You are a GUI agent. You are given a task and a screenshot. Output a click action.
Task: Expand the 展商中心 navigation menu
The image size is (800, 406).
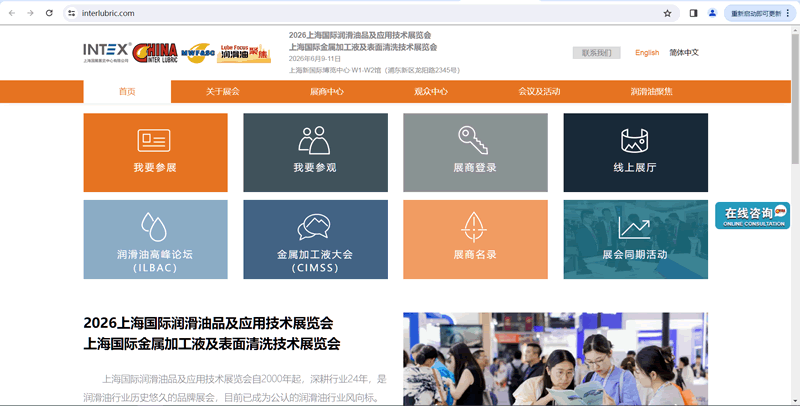(327, 91)
